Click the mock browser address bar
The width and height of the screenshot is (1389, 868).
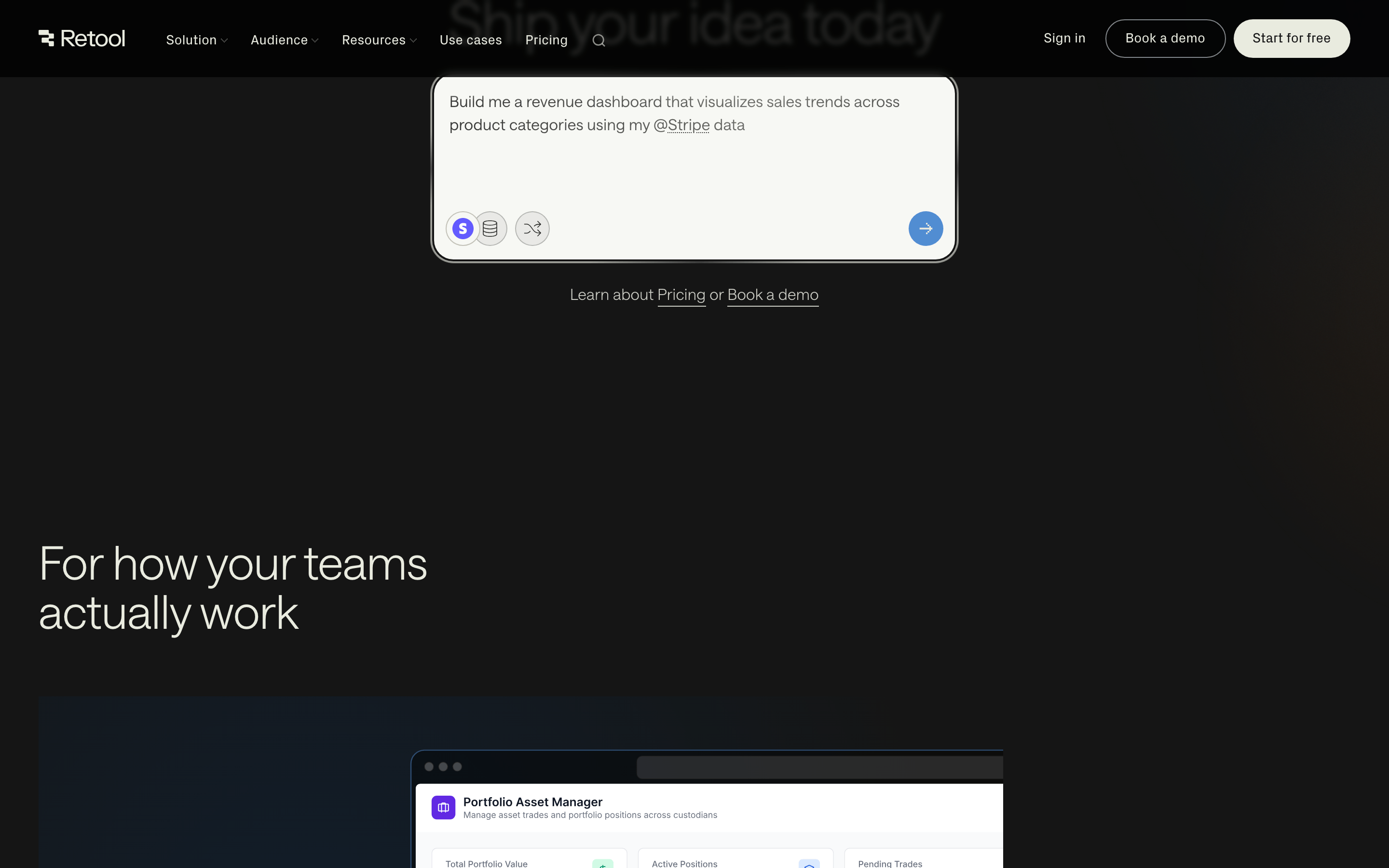(819, 767)
